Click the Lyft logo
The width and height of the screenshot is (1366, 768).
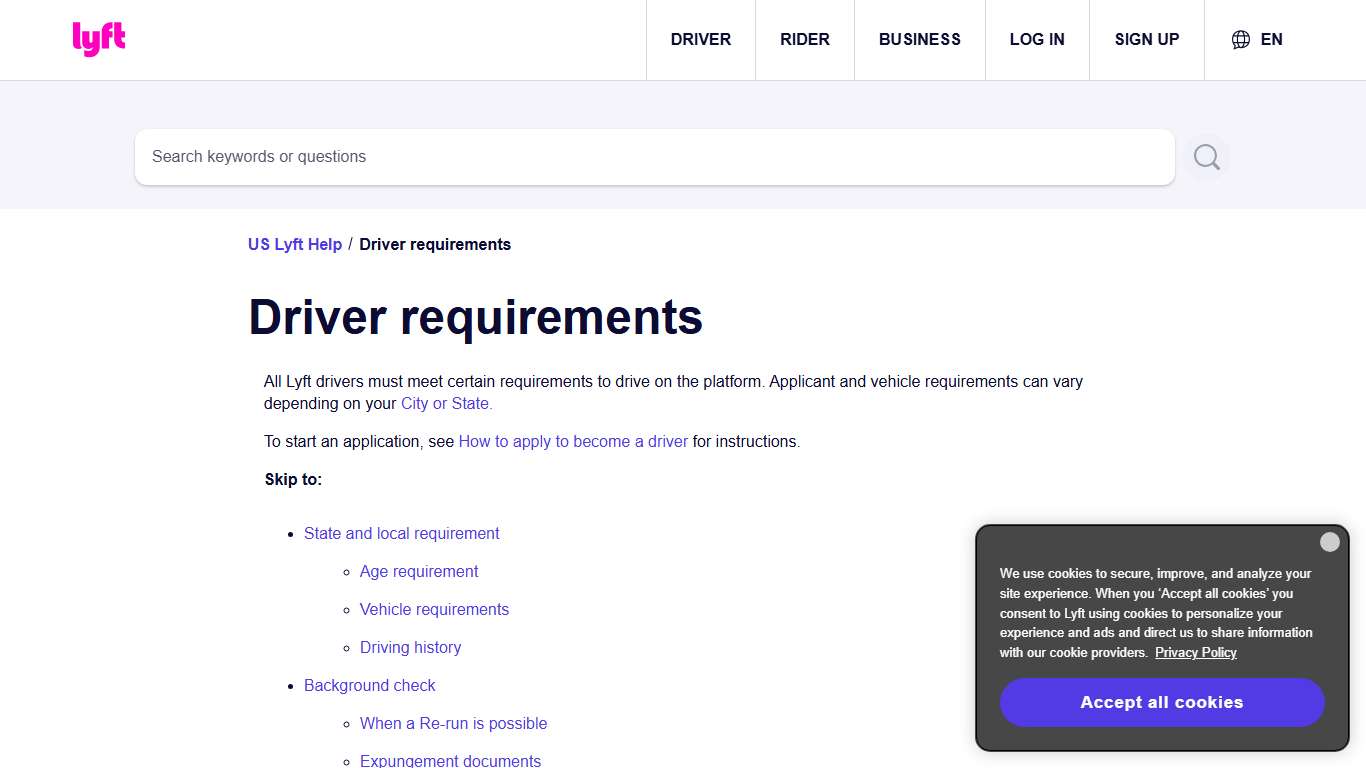[x=99, y=38]
